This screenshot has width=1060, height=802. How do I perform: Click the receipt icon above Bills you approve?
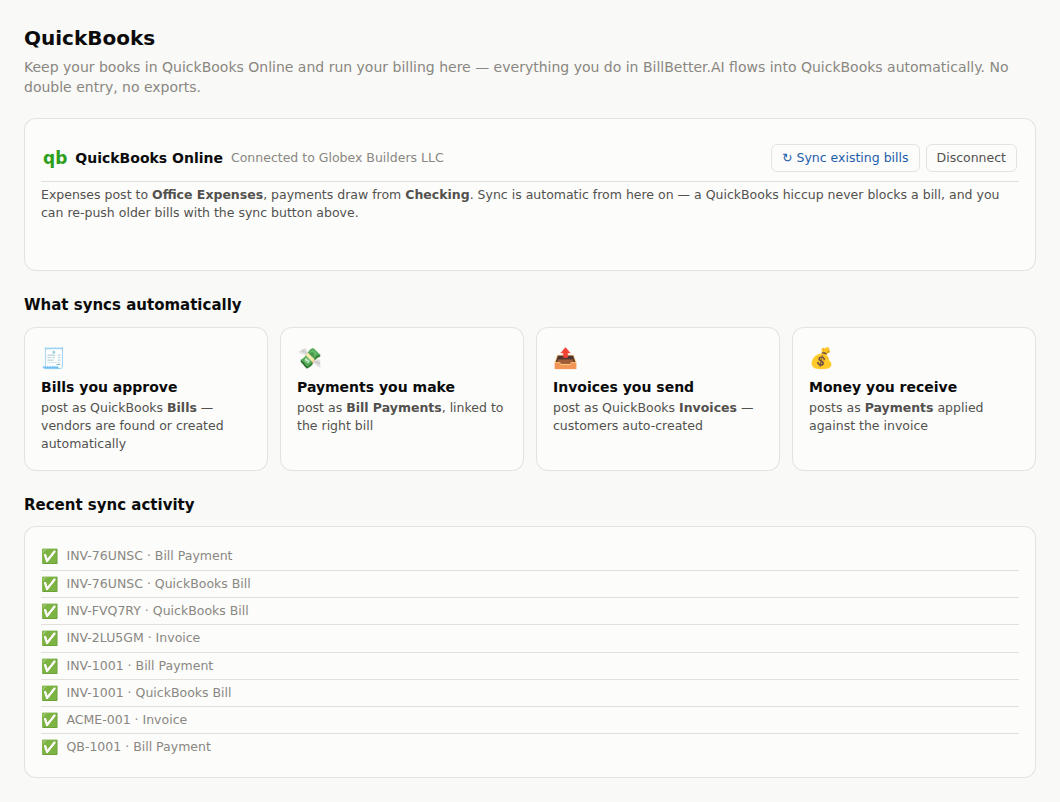pos(53,358)
